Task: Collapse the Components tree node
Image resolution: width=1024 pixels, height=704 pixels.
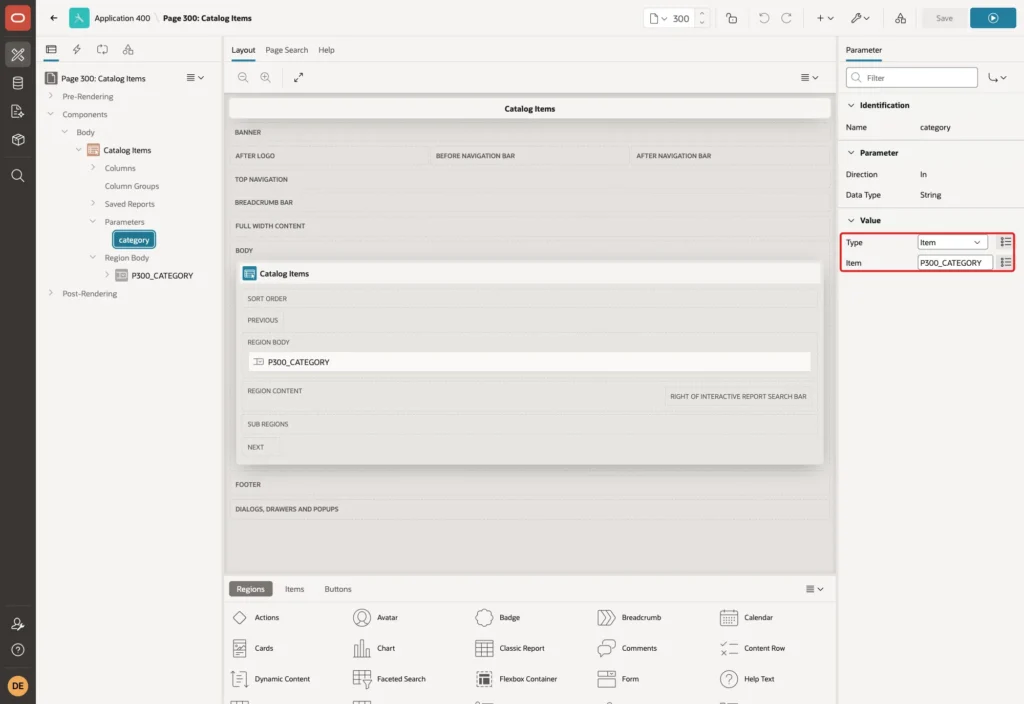Action: [x=51, y=114]
